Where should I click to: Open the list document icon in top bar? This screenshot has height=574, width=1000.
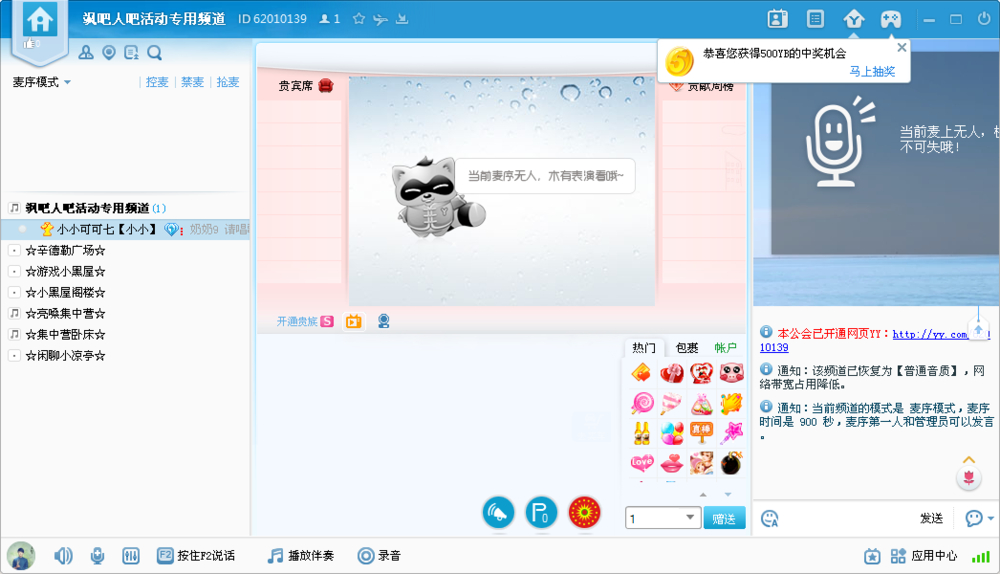pos(816,19)
